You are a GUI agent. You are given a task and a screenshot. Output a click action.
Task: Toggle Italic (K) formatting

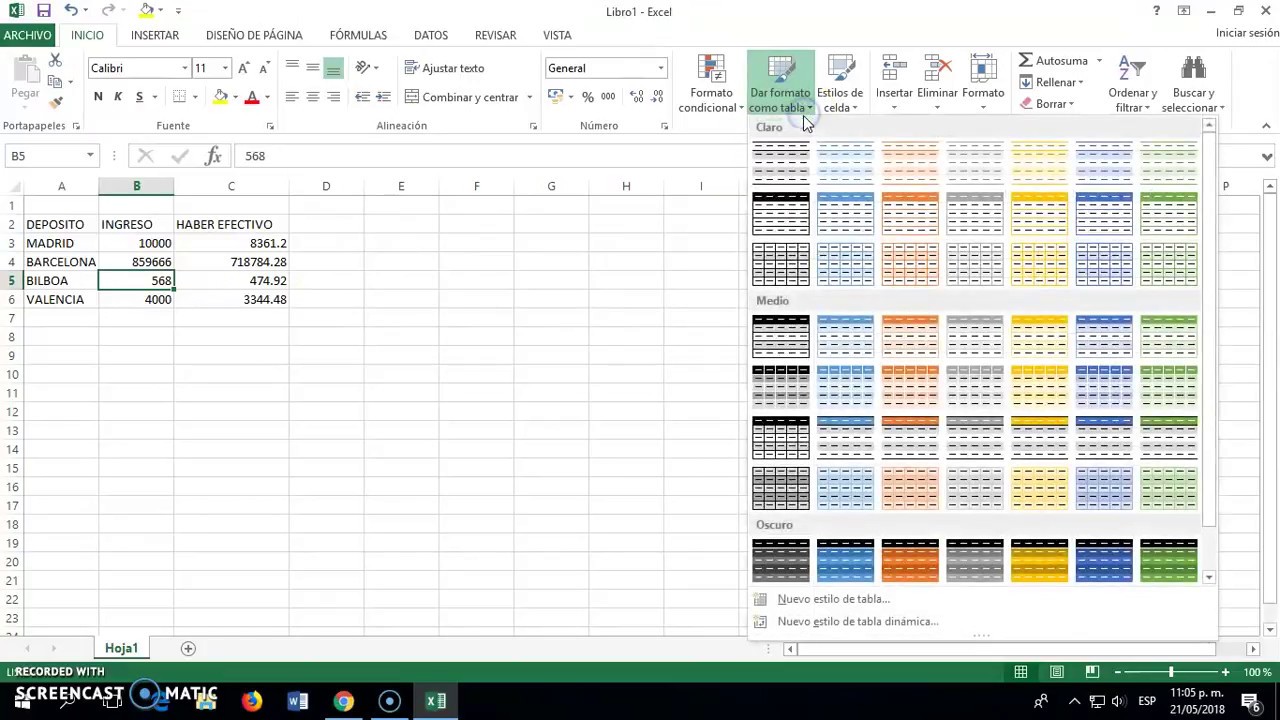coord(118,97)
